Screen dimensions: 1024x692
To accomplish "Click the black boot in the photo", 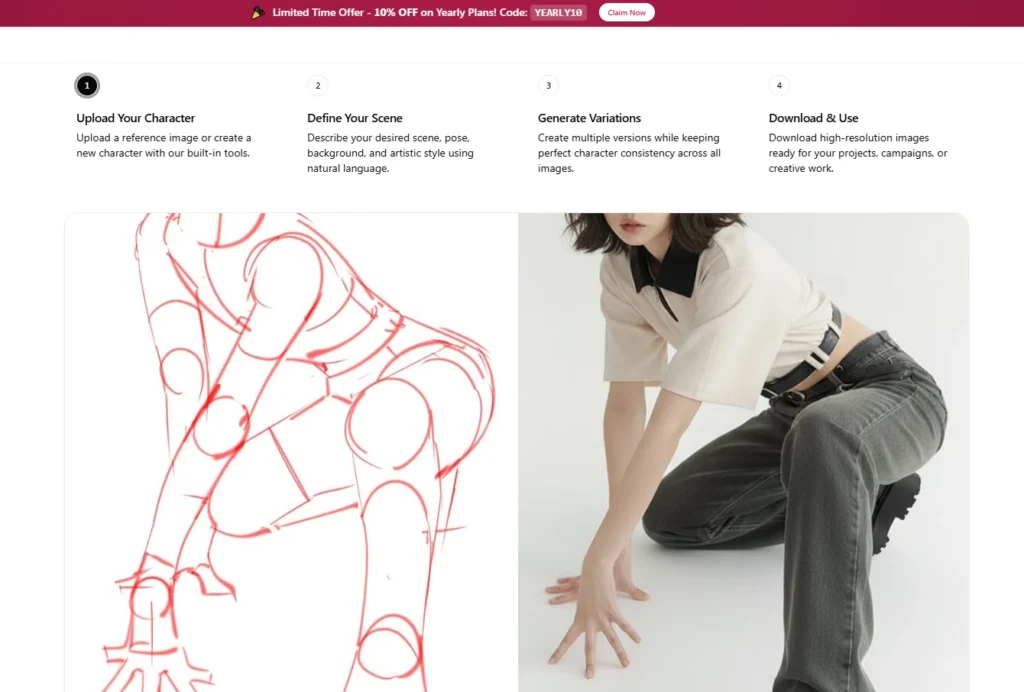I will [x=896, y=511].
